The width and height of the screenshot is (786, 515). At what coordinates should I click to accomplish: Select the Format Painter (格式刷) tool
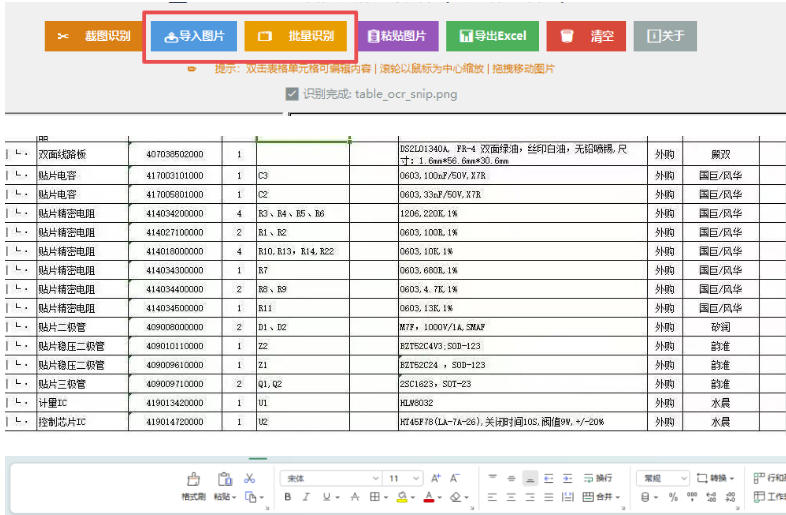(193, 486)
